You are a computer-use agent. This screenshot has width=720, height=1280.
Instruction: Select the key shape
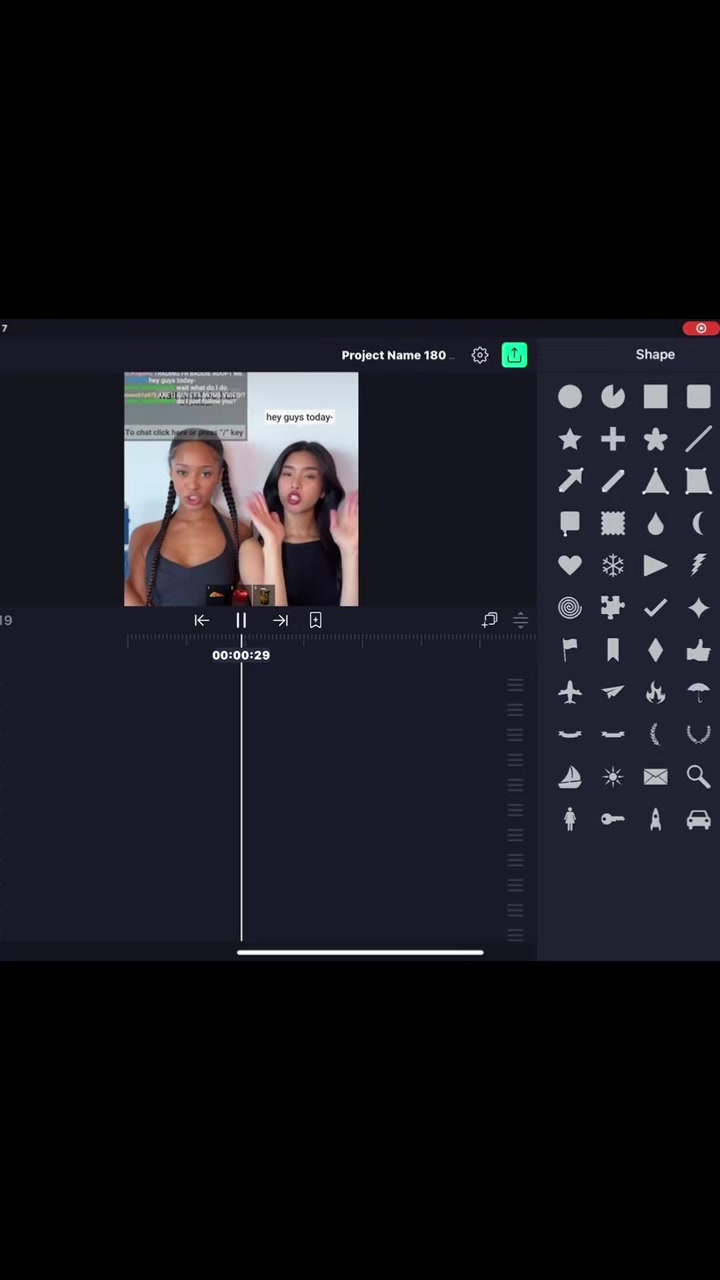(x=612, y=819)
